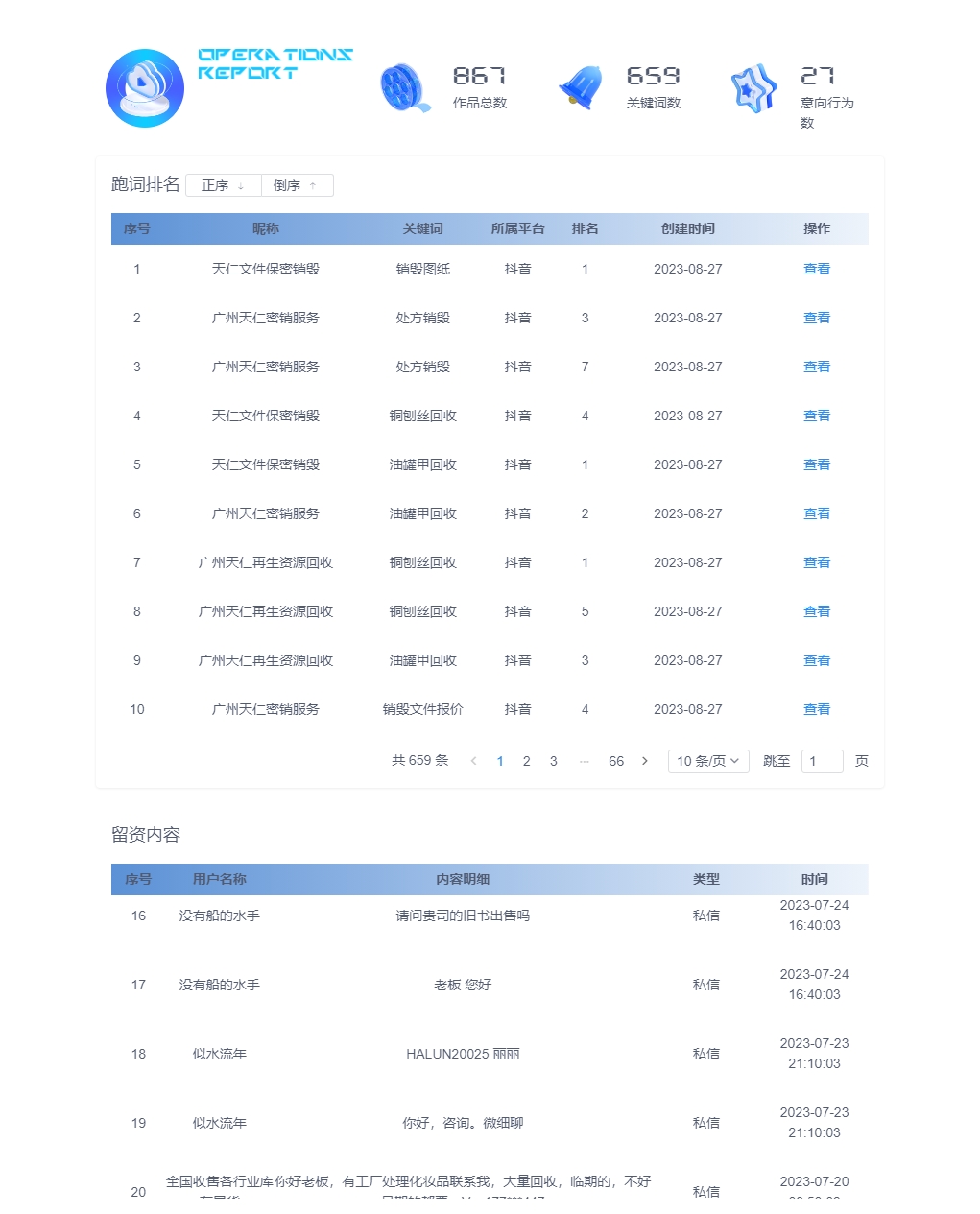This screenshot has width=980, height=1214.
Task: Click 没有船的水手 in row 16
Action: [x=220, y=916]
